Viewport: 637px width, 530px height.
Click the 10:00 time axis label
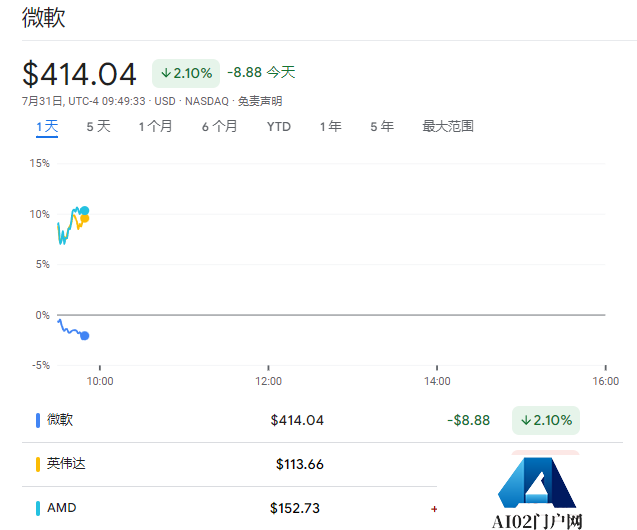100,381
